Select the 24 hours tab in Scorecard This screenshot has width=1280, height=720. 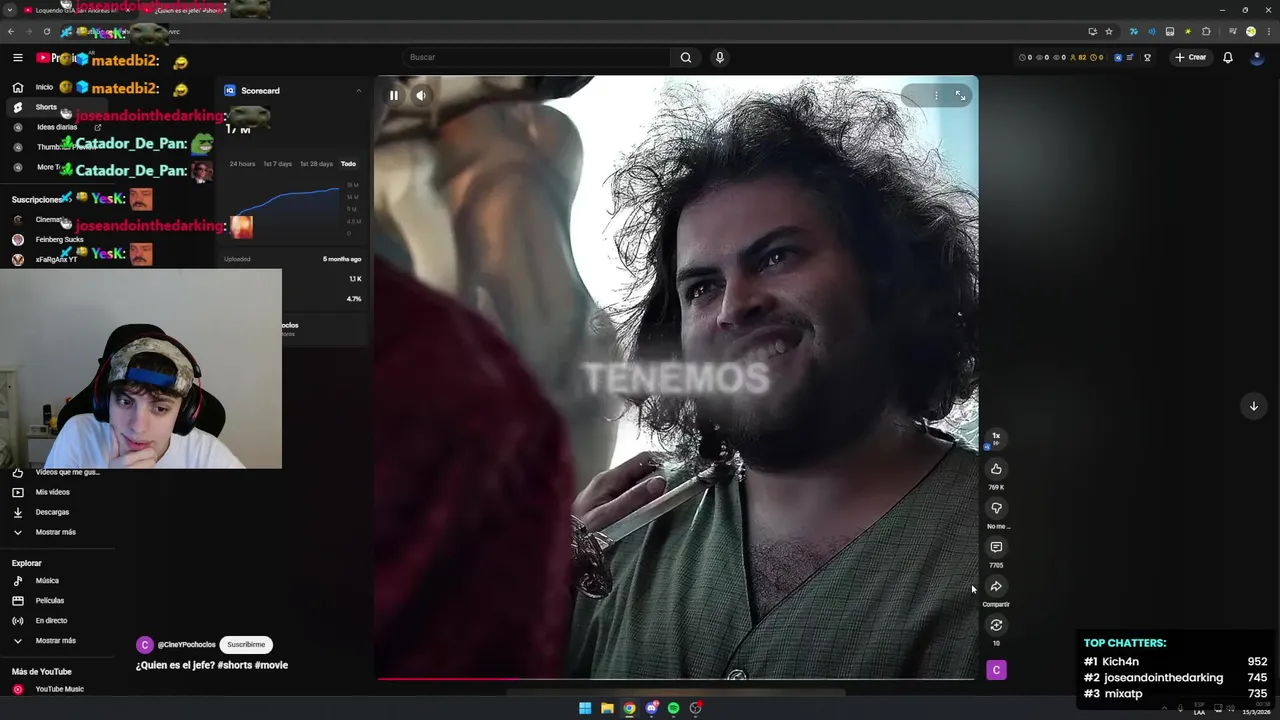(x=242, y=164)
